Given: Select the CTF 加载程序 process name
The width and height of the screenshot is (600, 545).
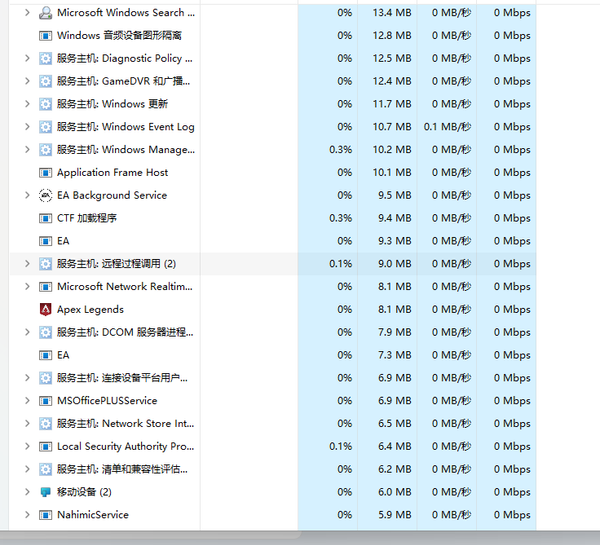Looking at the screenshot, I should [87, 218].
